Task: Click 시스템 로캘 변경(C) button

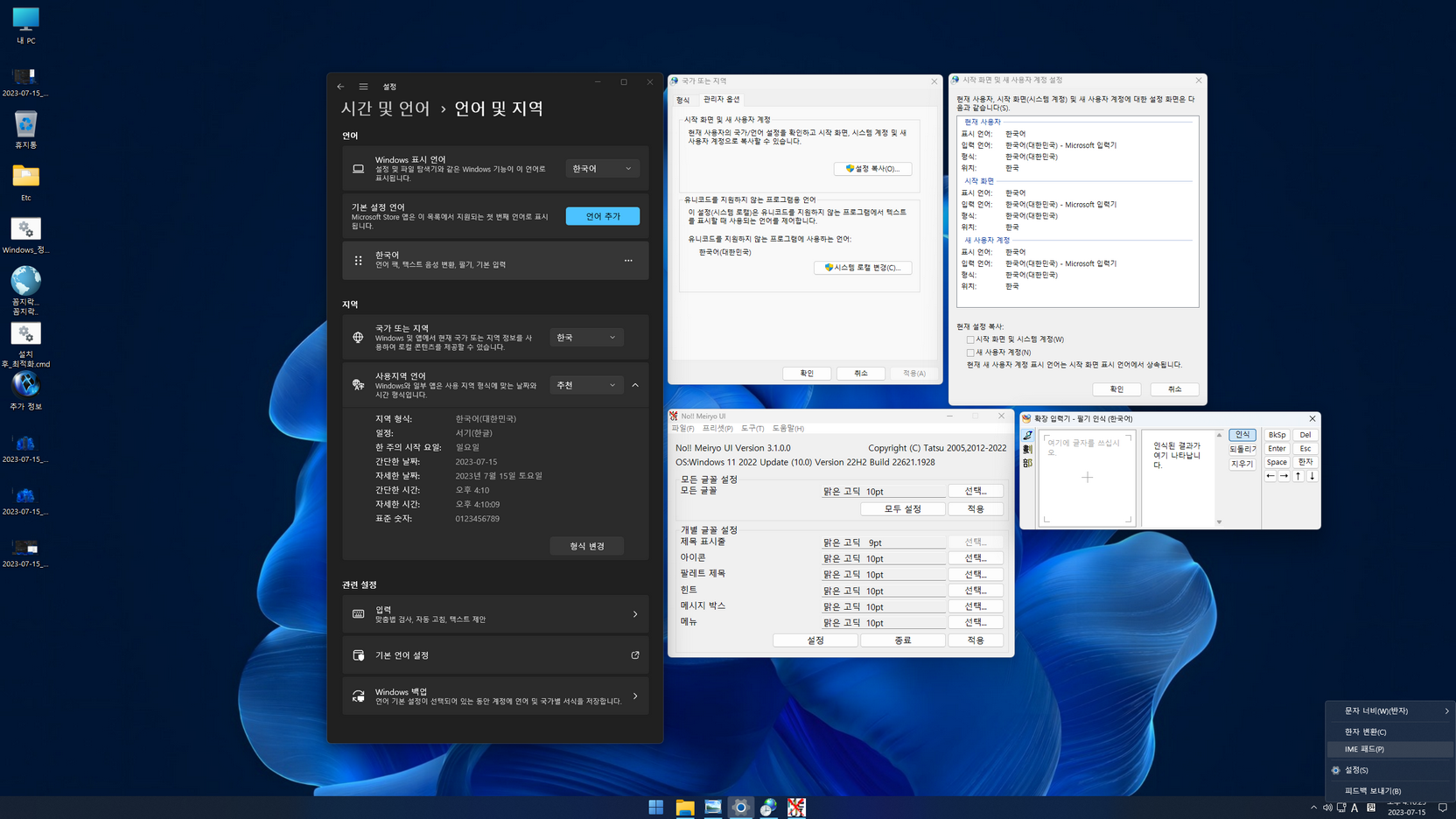Action: coord(863,268)
